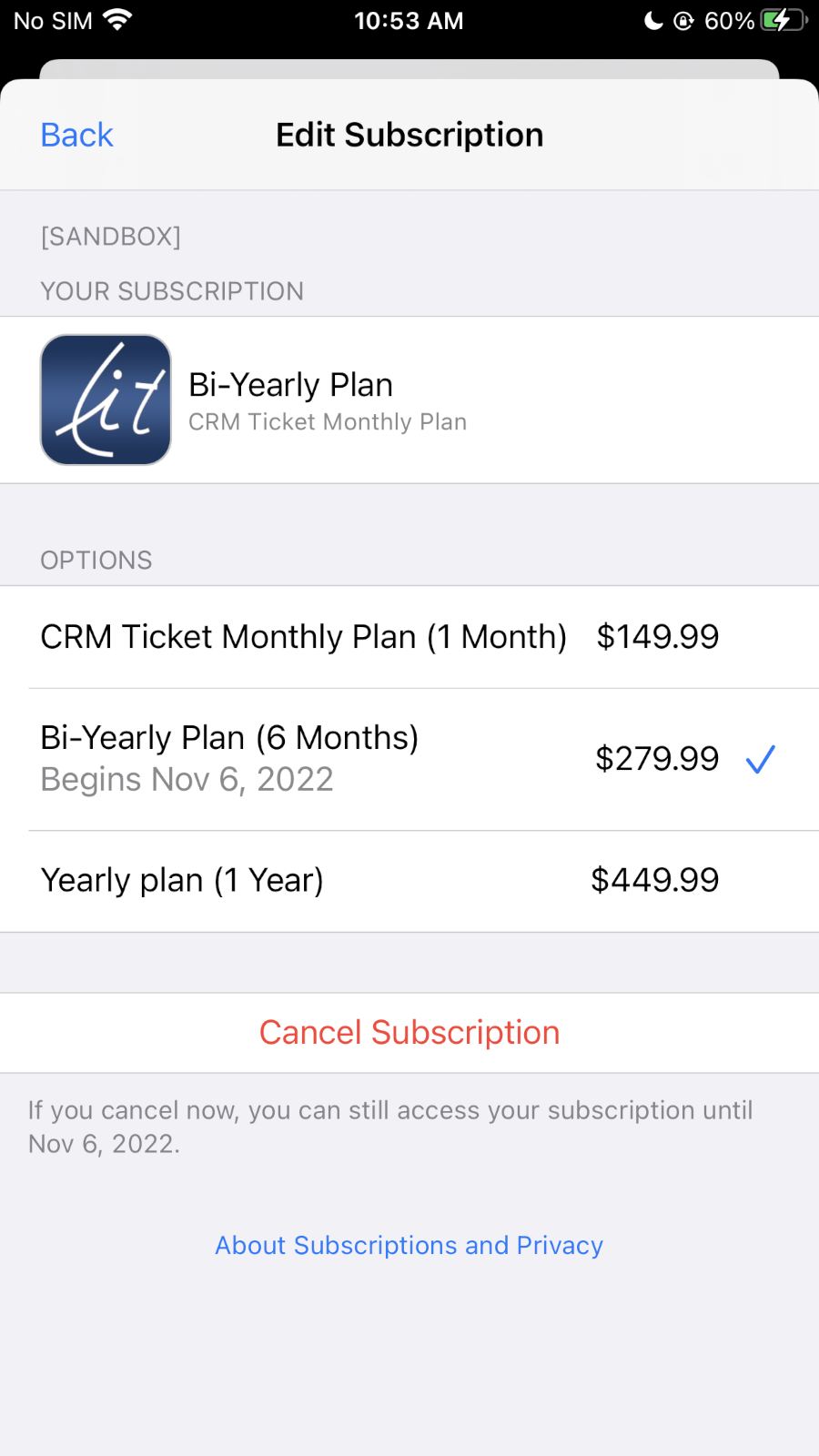The height and width of the screenshot is (1456, 819).
Task: Tap the 60% battery percentage text
Action: pyautogui.click(x=729, y=20)
